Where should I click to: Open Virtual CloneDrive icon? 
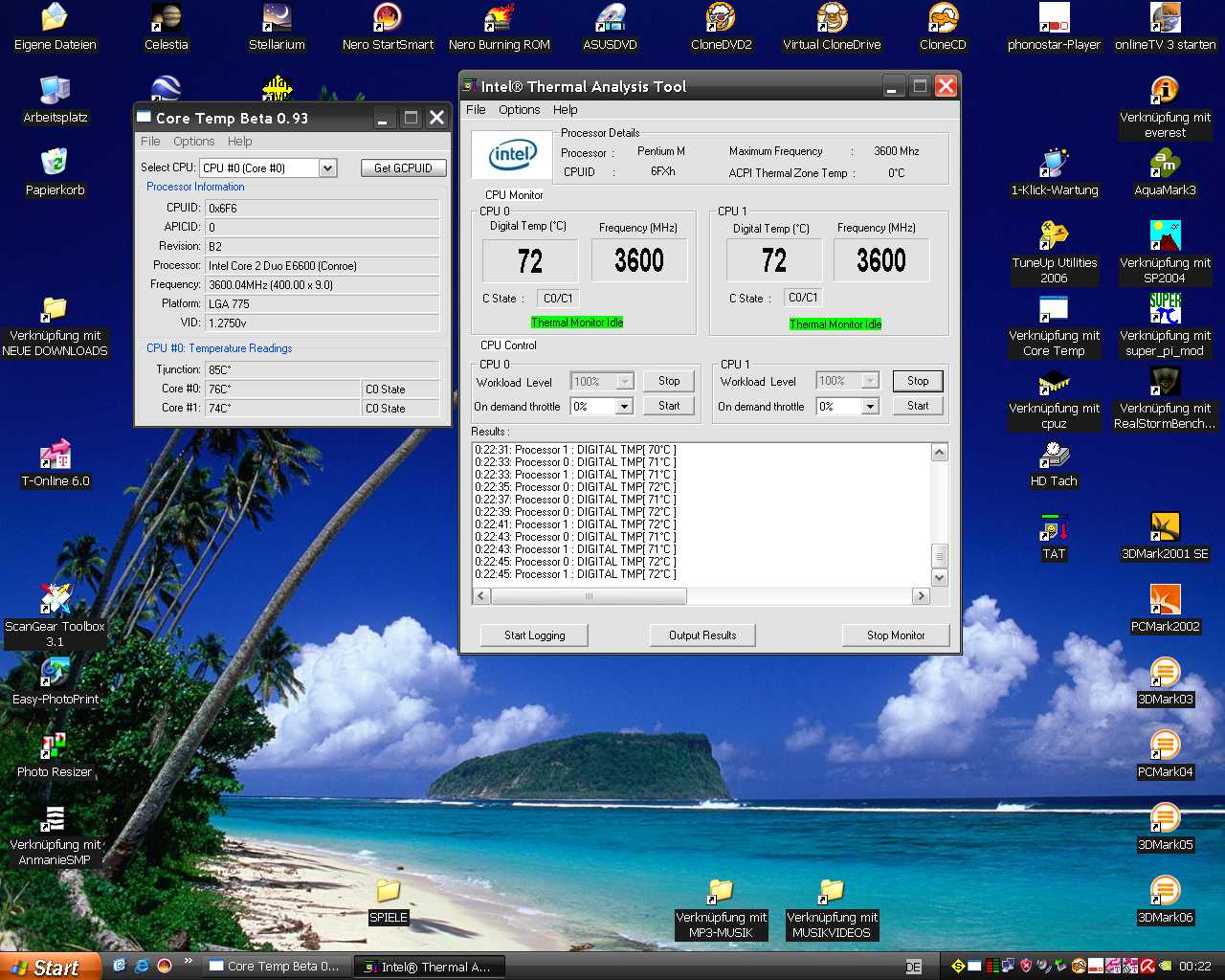tap(832, 27)
